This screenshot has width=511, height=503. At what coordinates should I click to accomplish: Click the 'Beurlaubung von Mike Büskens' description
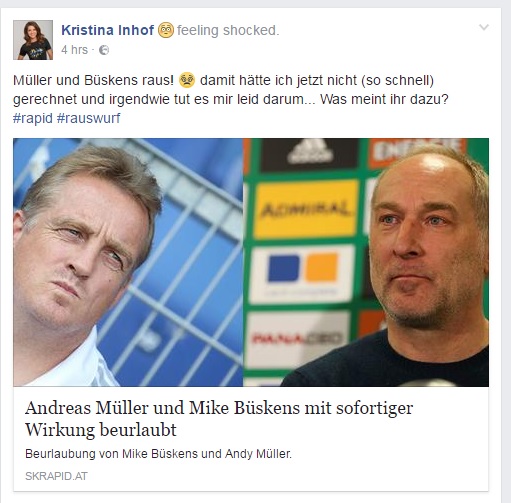point(158,454)
